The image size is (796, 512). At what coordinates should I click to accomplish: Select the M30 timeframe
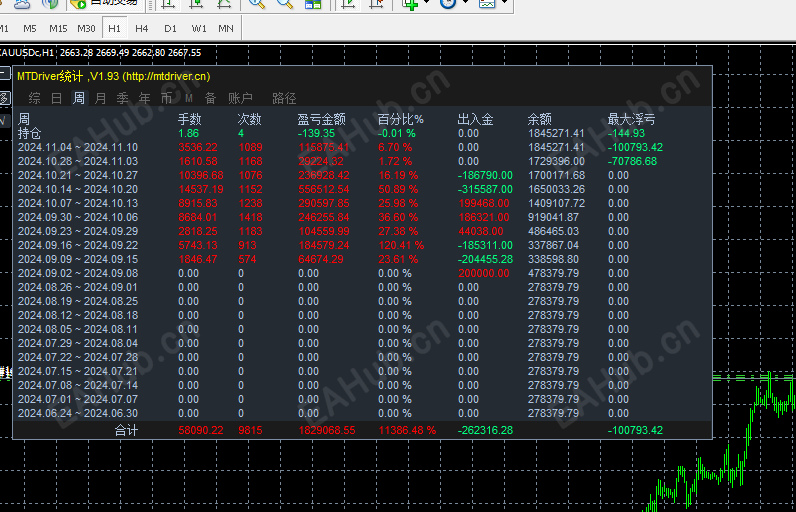click(86, 28)
